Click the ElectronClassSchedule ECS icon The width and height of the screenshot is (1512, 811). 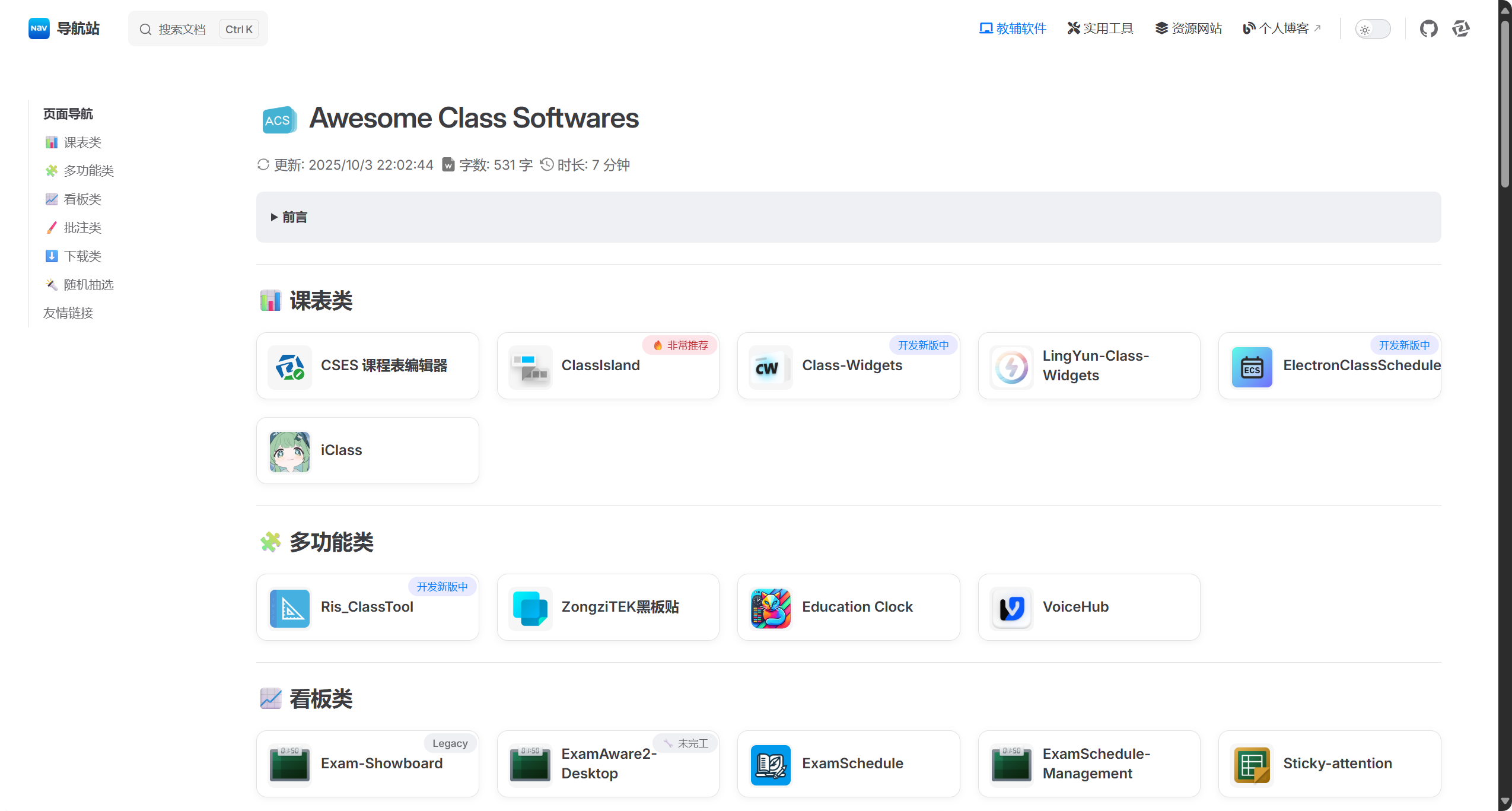click(x=1252, y=366)
